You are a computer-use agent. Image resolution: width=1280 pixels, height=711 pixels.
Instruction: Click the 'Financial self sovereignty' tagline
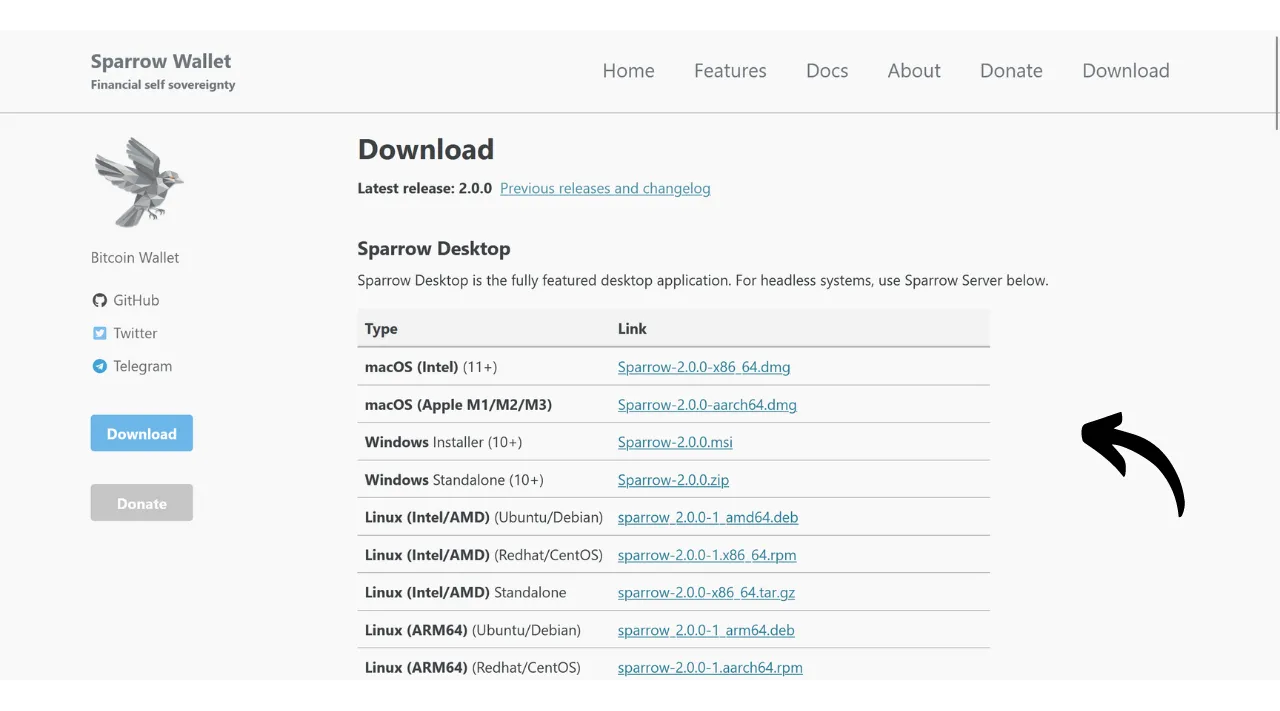163,85
